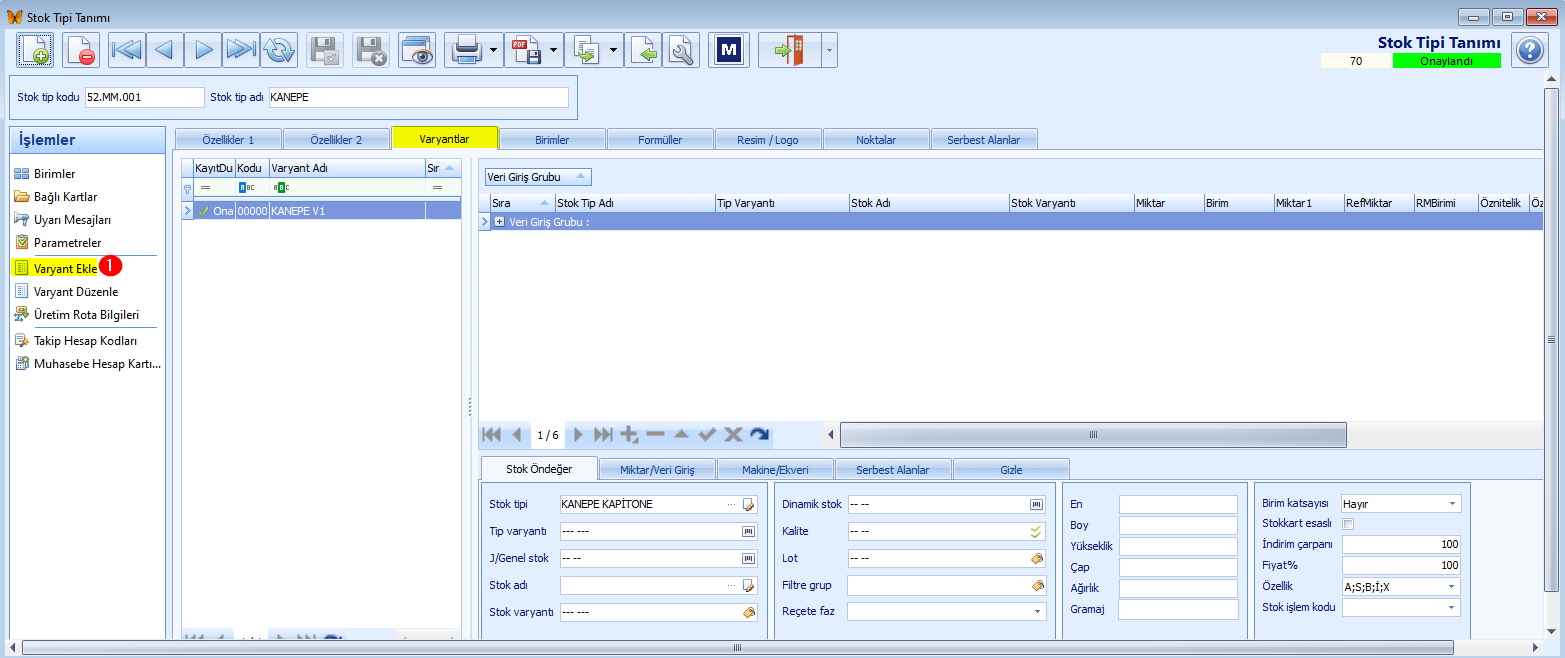
Task: Click the blue M toolbar button
Action: [729, 50]
